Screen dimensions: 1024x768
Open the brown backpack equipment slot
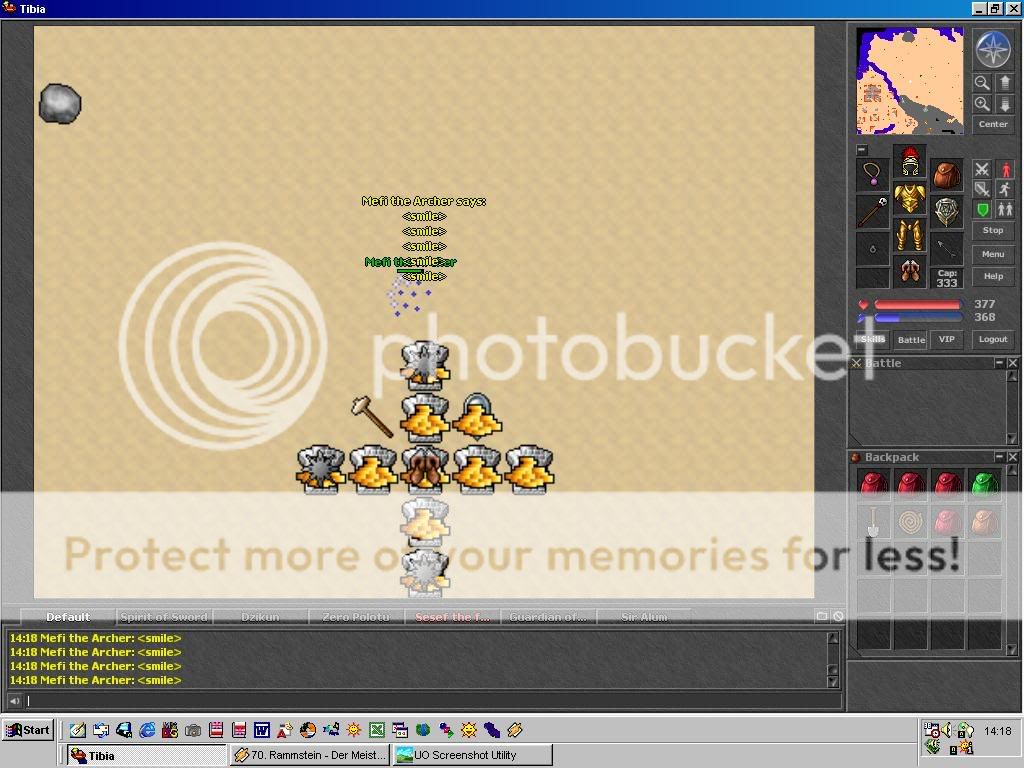coord(946,175)
